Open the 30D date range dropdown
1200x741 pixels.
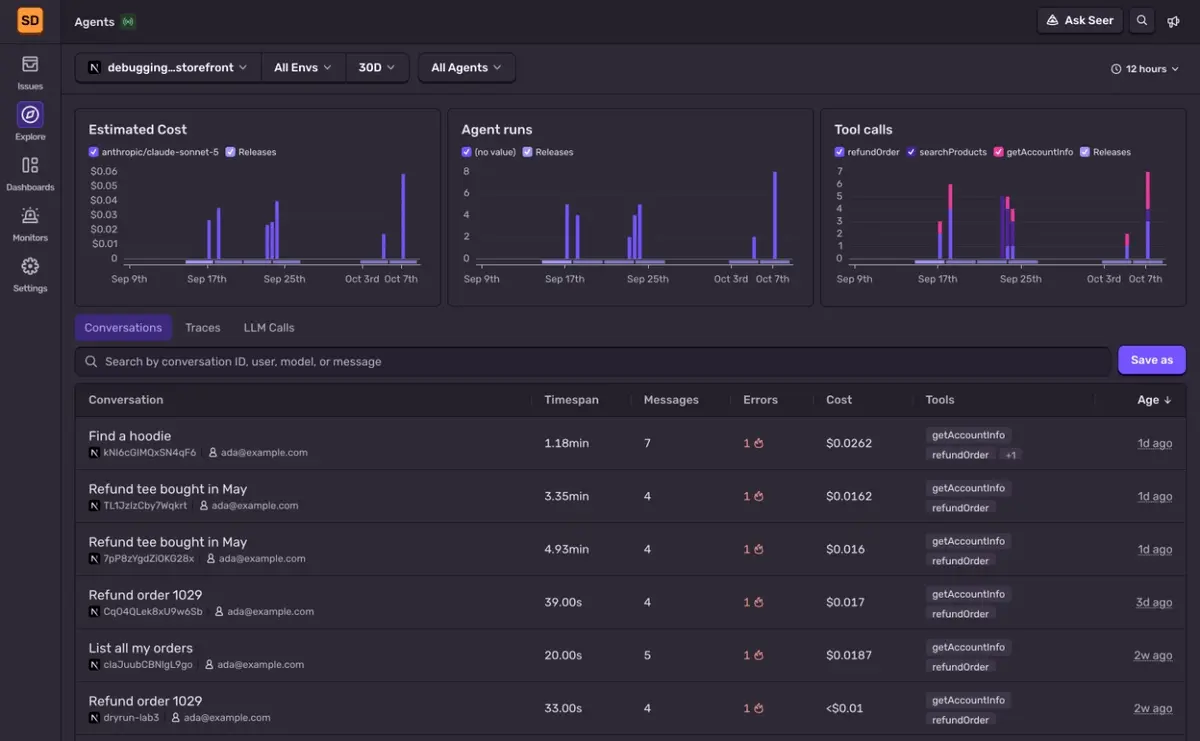coord(377,68)
